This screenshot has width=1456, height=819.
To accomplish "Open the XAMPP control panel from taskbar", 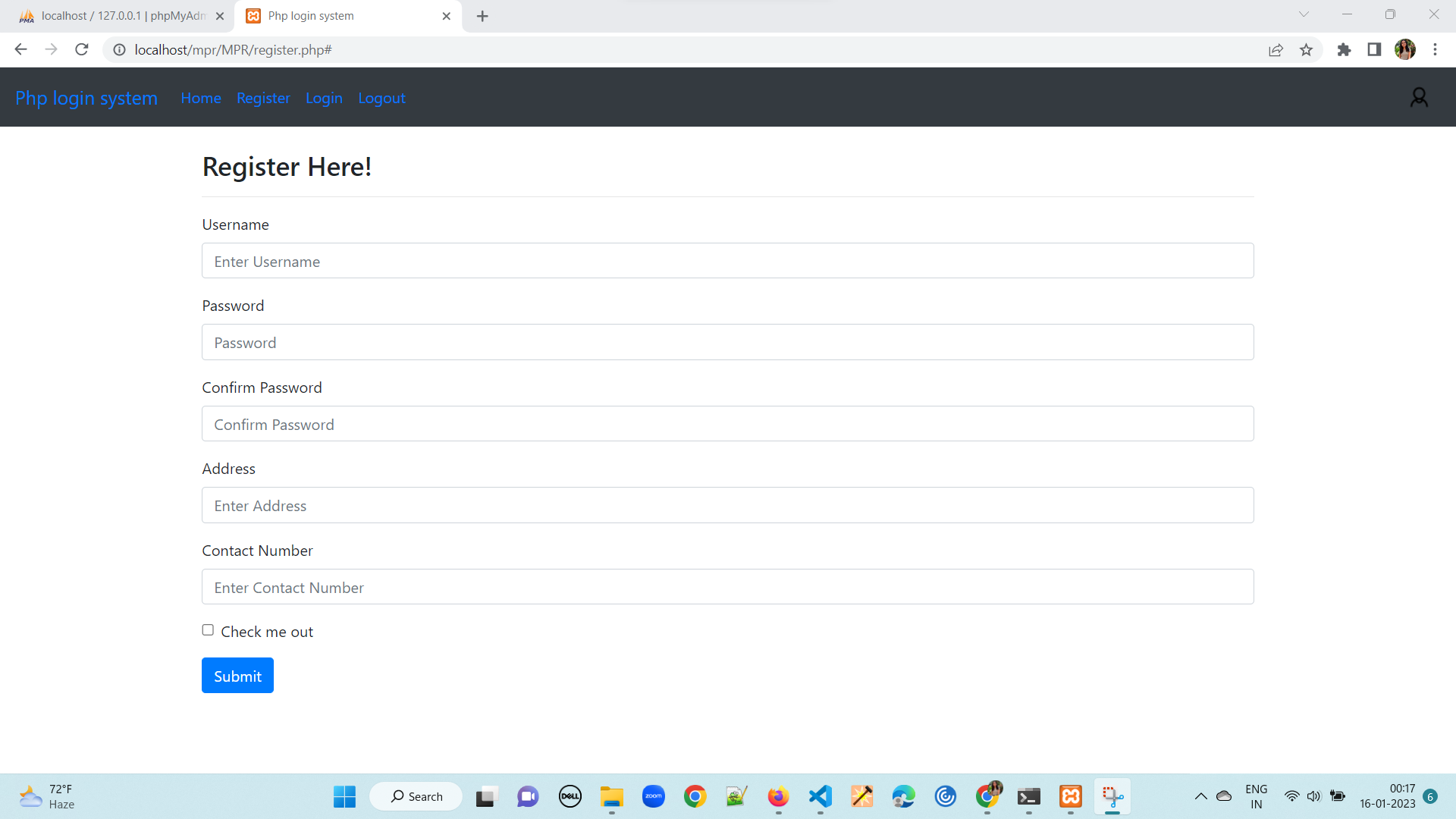I will tap(1071, 796).
